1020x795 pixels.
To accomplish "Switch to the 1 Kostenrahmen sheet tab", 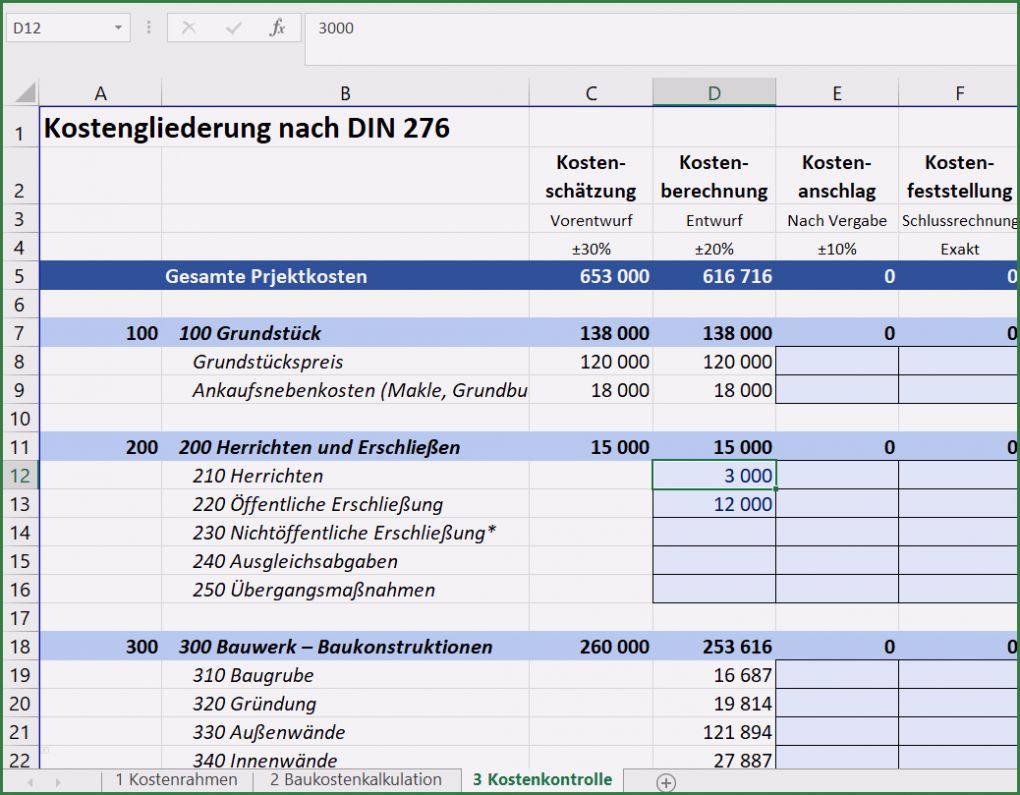I will [176, 780].
